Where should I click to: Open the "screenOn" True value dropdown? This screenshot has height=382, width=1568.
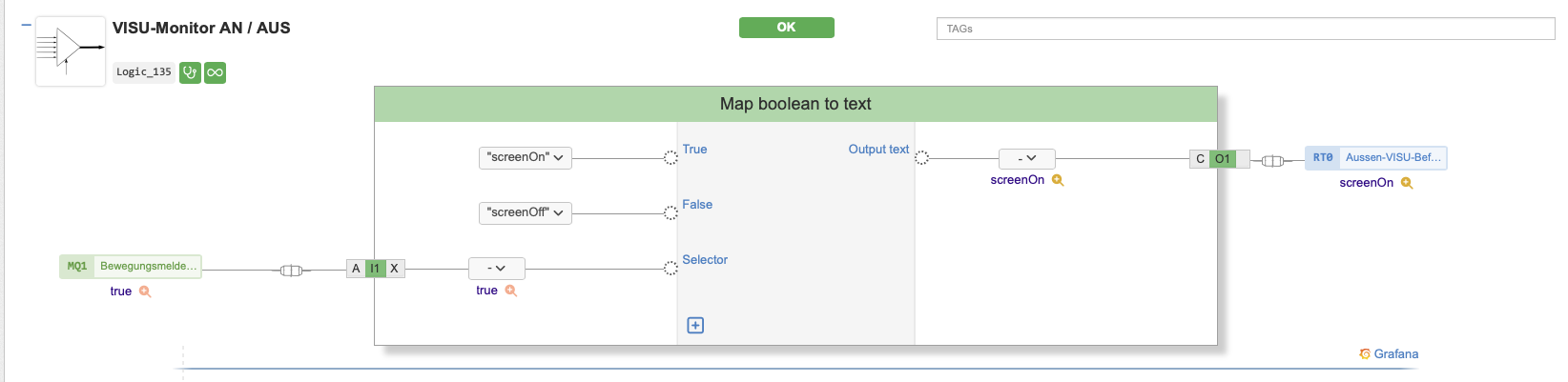click(x=525, y=157)
